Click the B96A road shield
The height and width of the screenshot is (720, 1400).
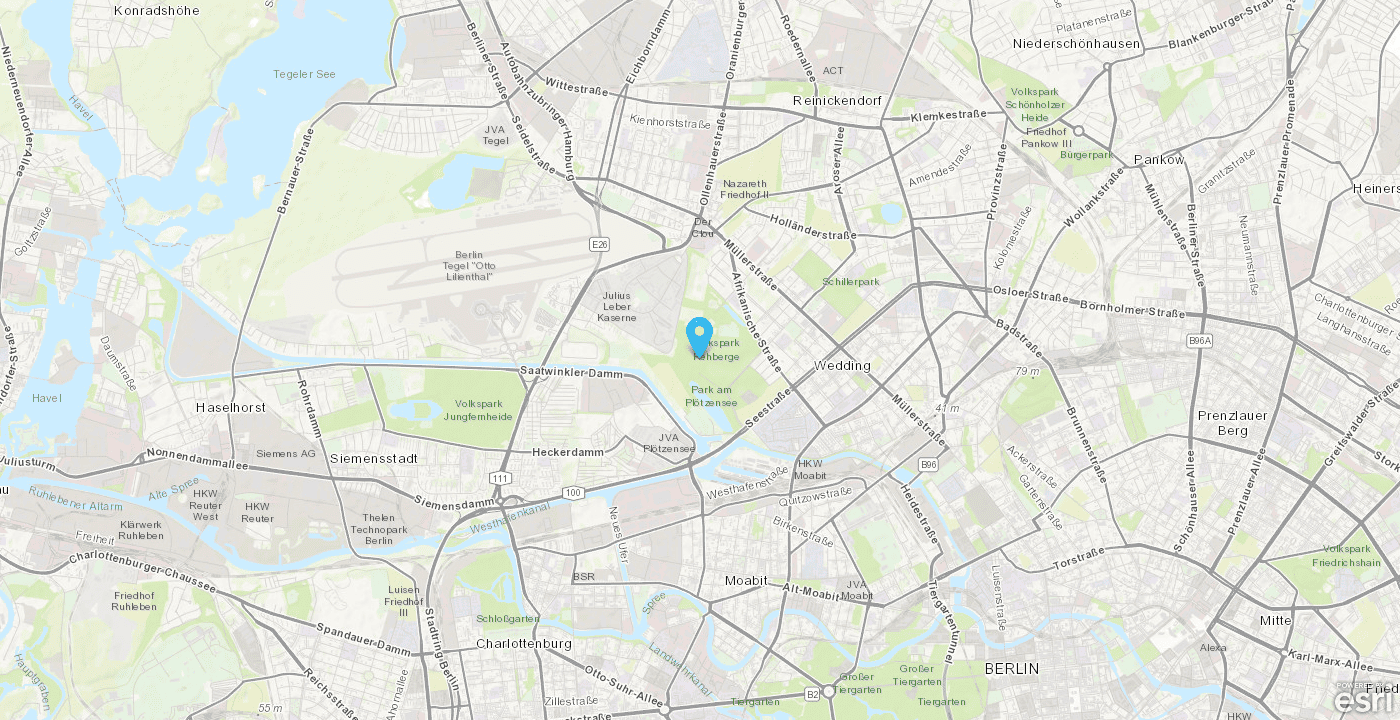point(1201,341)
